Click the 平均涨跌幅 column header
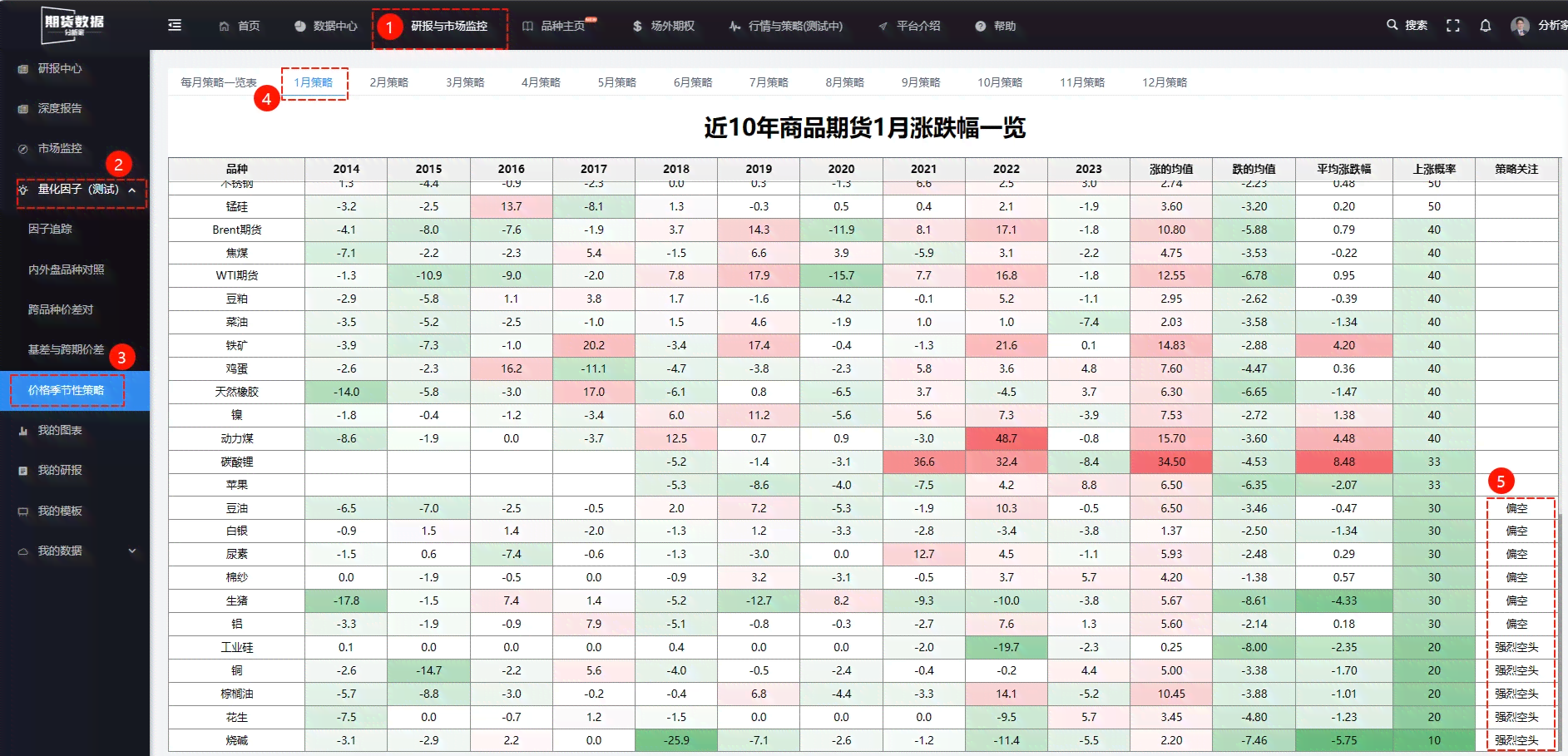The image size is (1568, 756). pos(1344,169)
